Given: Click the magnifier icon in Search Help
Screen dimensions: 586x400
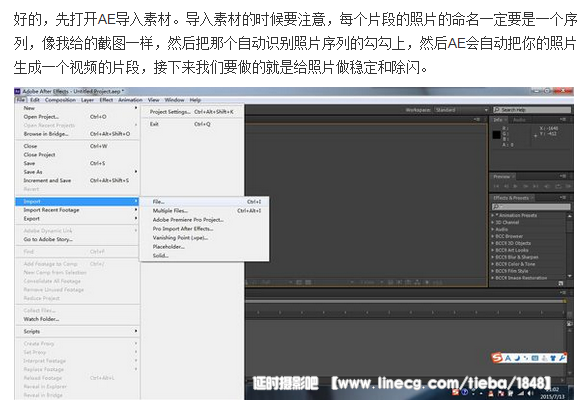Looking at the screenshot, I should coord(497,110).
